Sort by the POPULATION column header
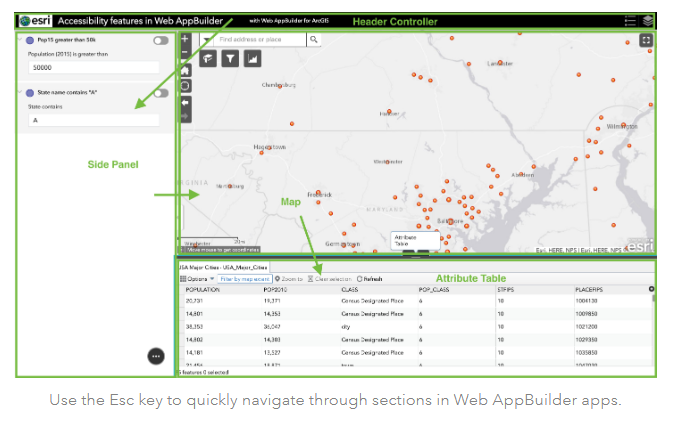 [202, 289]
